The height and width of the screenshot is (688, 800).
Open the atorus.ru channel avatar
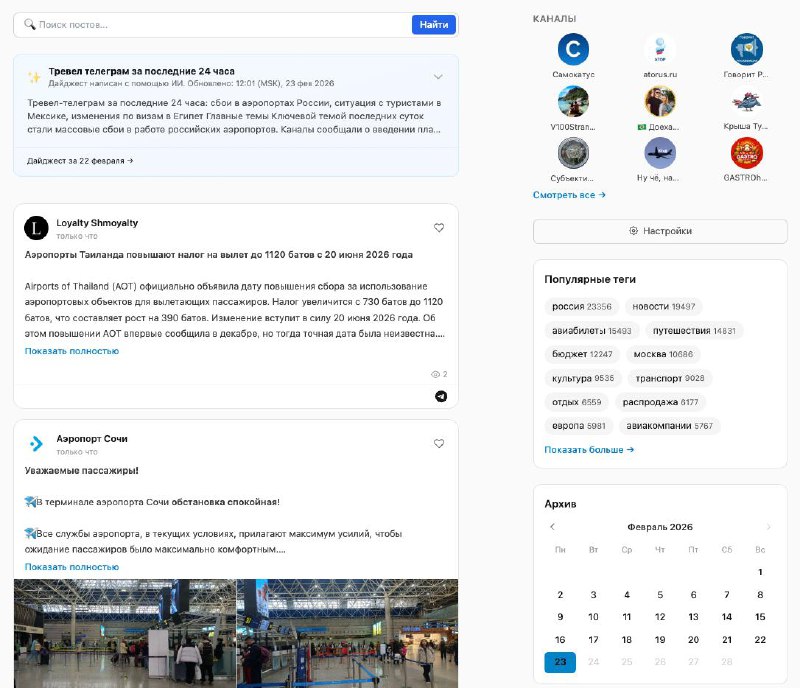tap(659, 49)
